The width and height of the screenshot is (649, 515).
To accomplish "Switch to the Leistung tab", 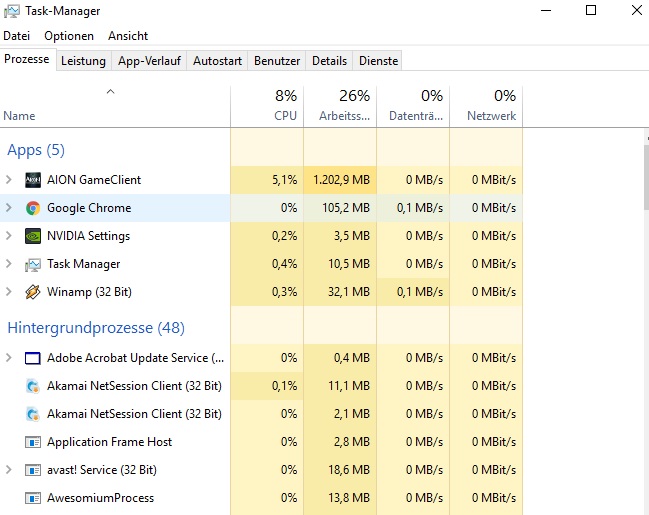I will [x=84, y=61].
